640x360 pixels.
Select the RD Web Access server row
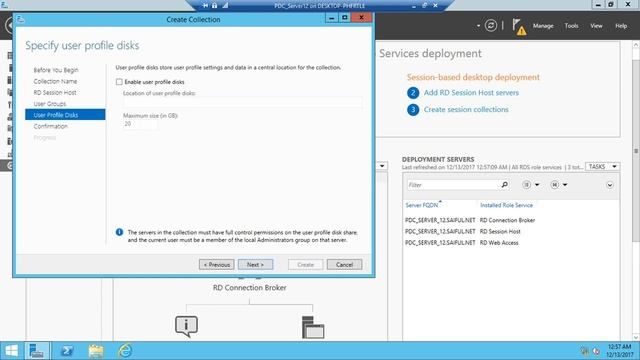pos(511,242)
